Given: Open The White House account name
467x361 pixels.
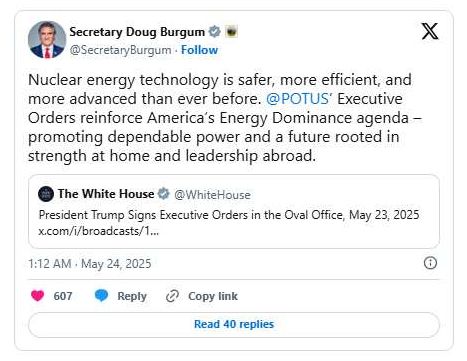Looking at the screenshot, I should coord(106,194).
